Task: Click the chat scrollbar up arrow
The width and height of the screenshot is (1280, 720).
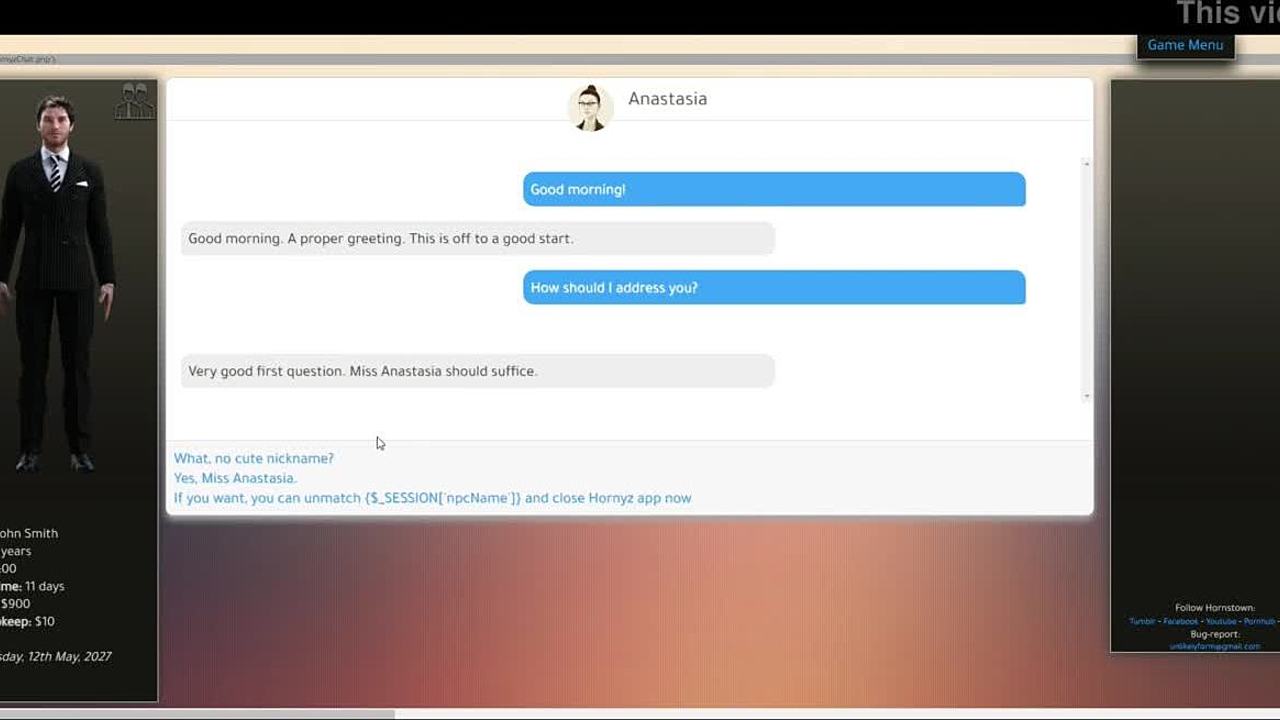Action: click(1086, 163)
